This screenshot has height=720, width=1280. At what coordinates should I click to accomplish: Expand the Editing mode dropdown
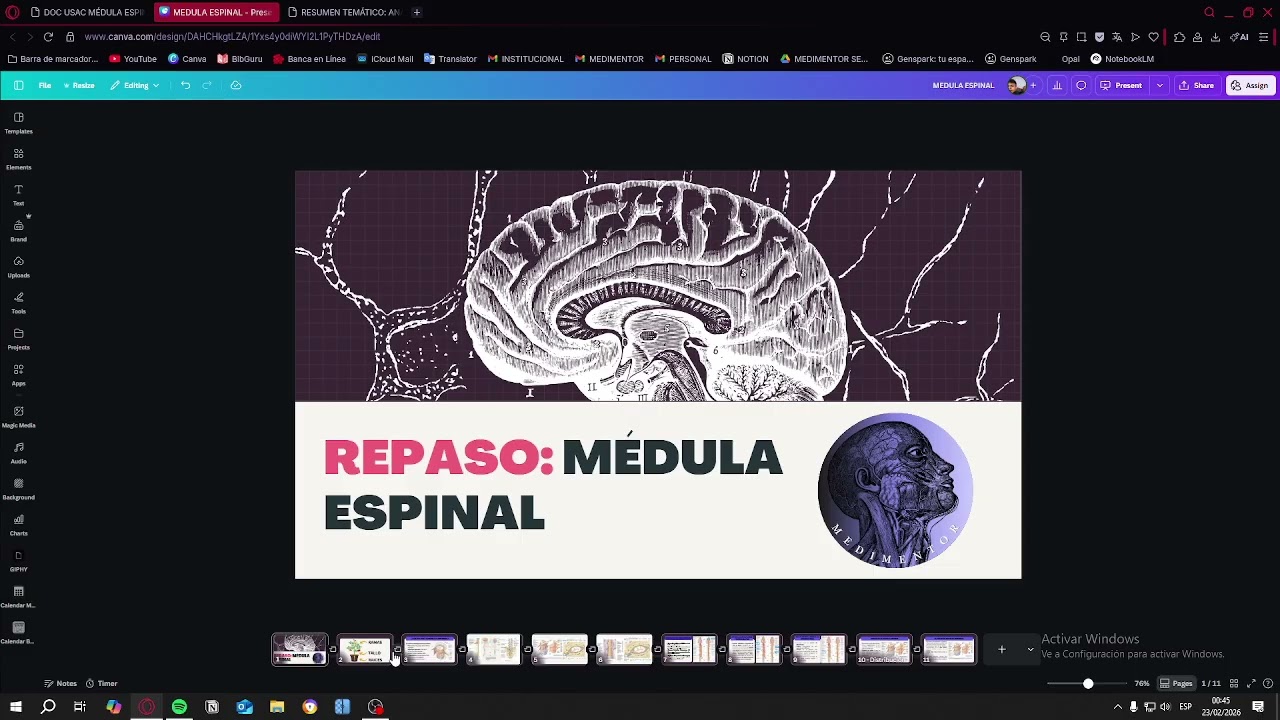point(135,85)
